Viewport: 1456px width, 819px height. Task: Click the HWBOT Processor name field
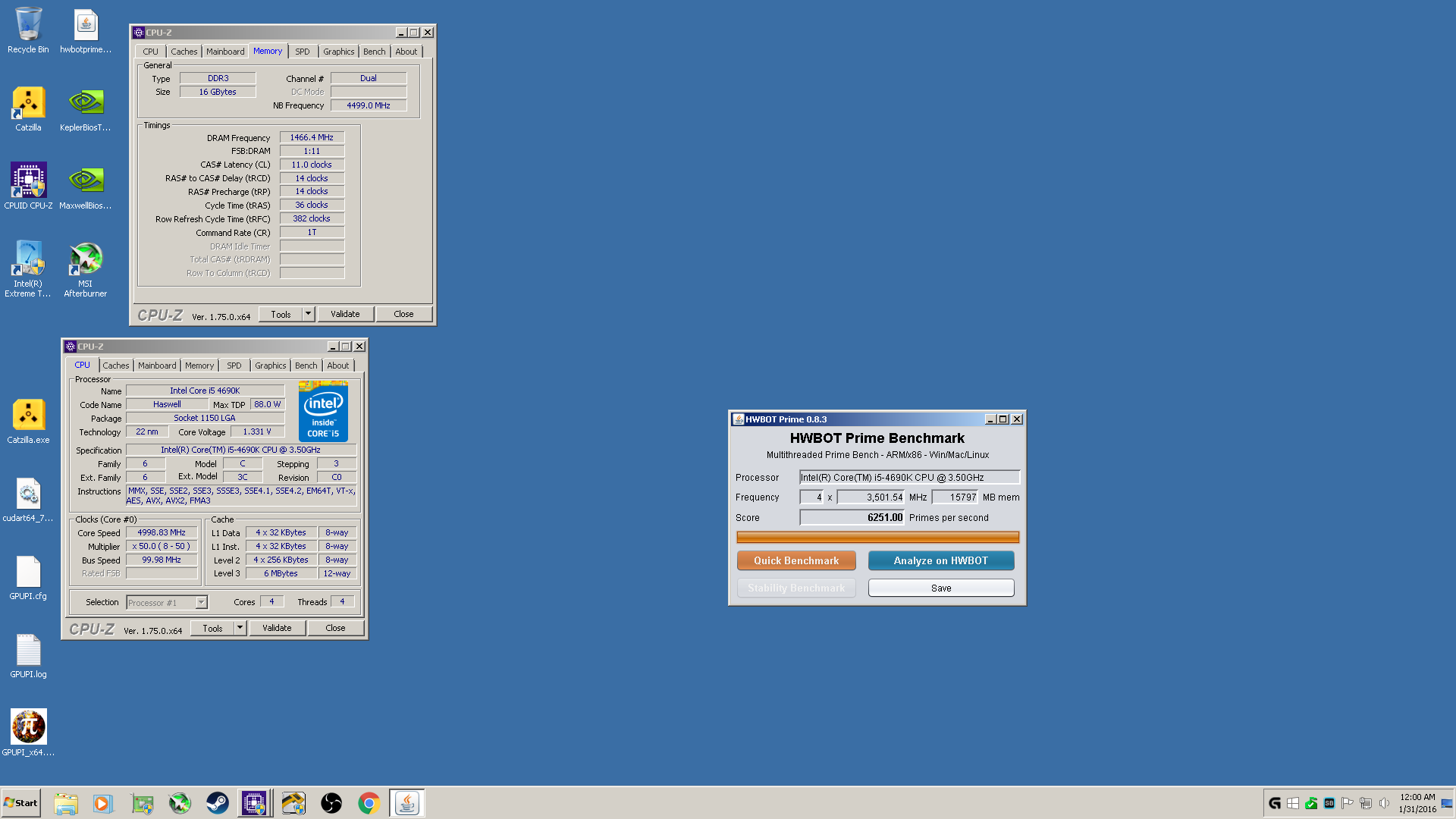point(909,477)
